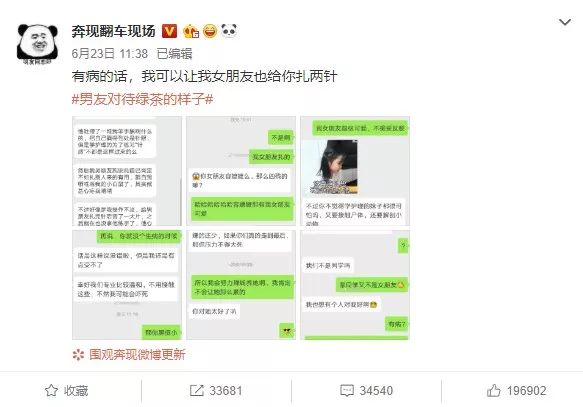The width and height of the screenshot is (583, 407).
Task: Like the post with thumbs-up 196902
Action: tap(516, 391)
